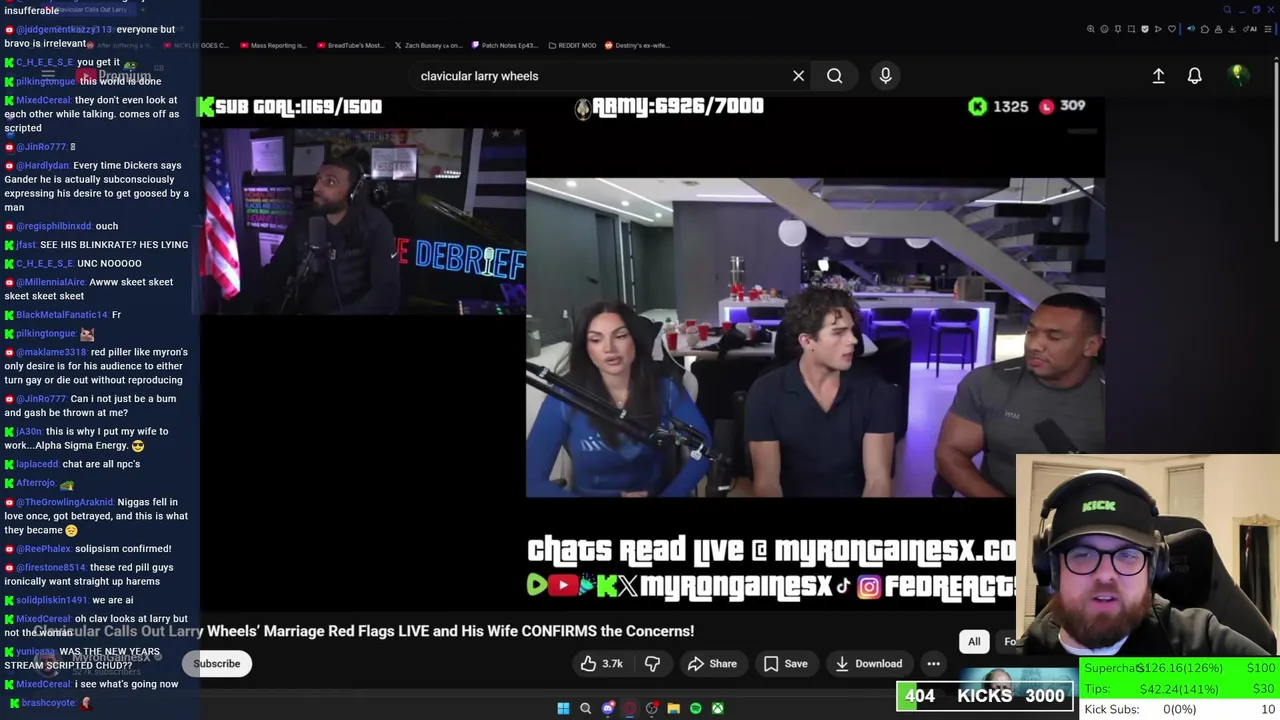1280x720 pixels.
Task: Open the extensions cube icon
Action: pos(1205,29)
